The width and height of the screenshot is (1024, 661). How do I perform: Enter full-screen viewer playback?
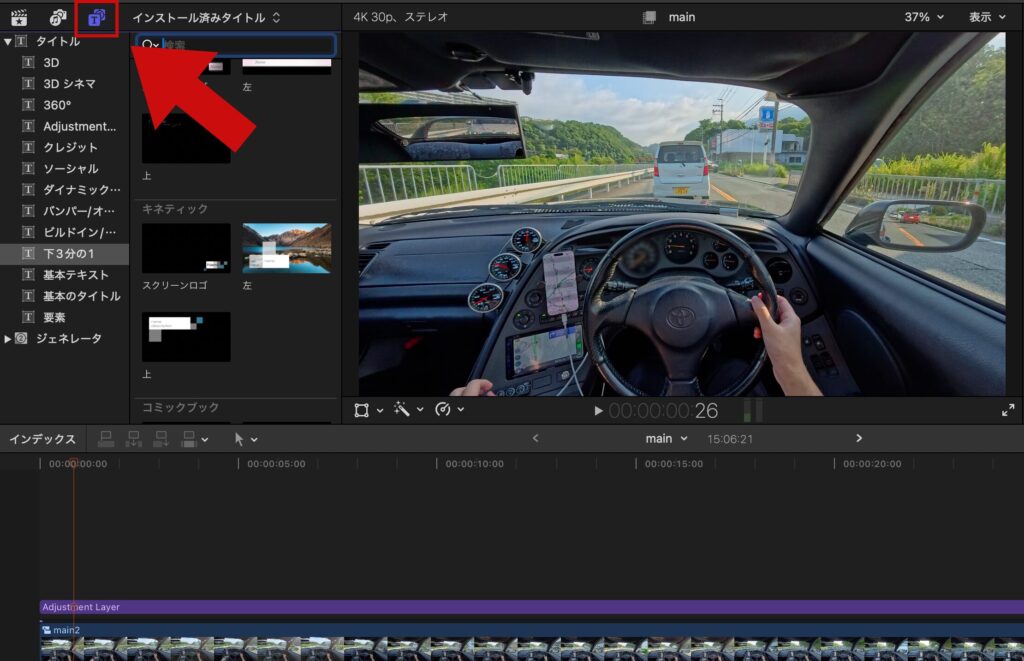click(1007, 410)
